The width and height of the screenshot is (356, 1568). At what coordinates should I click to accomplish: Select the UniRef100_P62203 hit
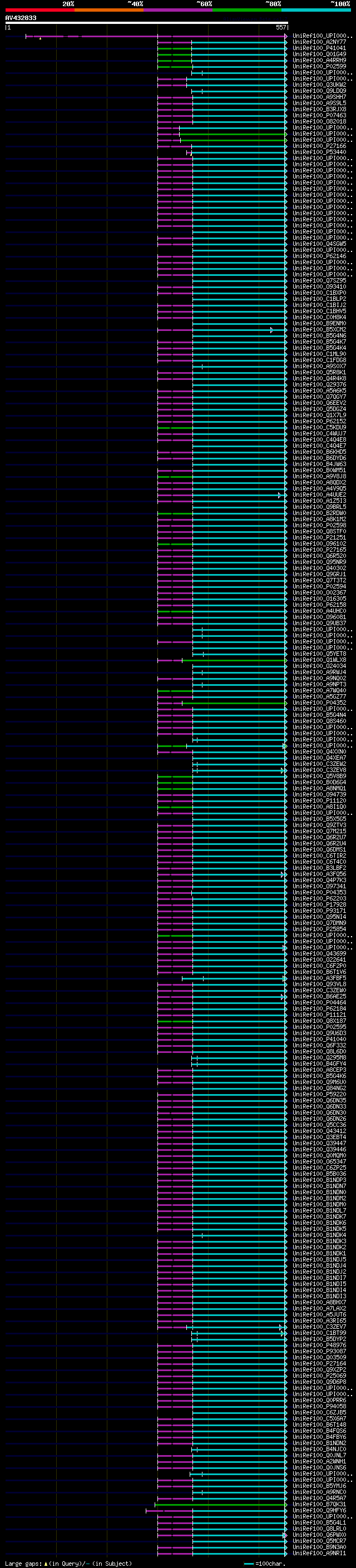click(319, 898)
